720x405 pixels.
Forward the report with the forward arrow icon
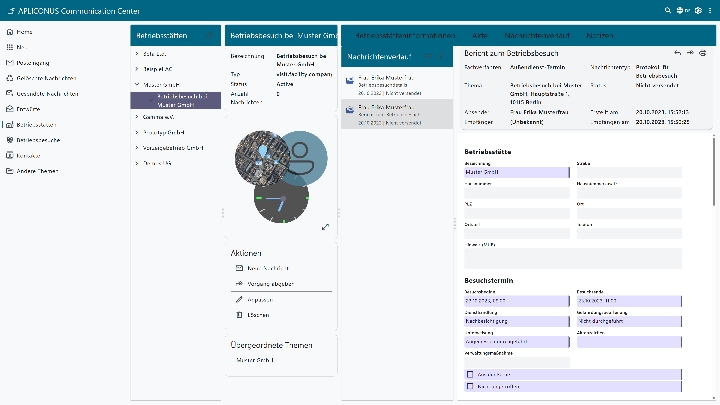[x=690, y=53]
